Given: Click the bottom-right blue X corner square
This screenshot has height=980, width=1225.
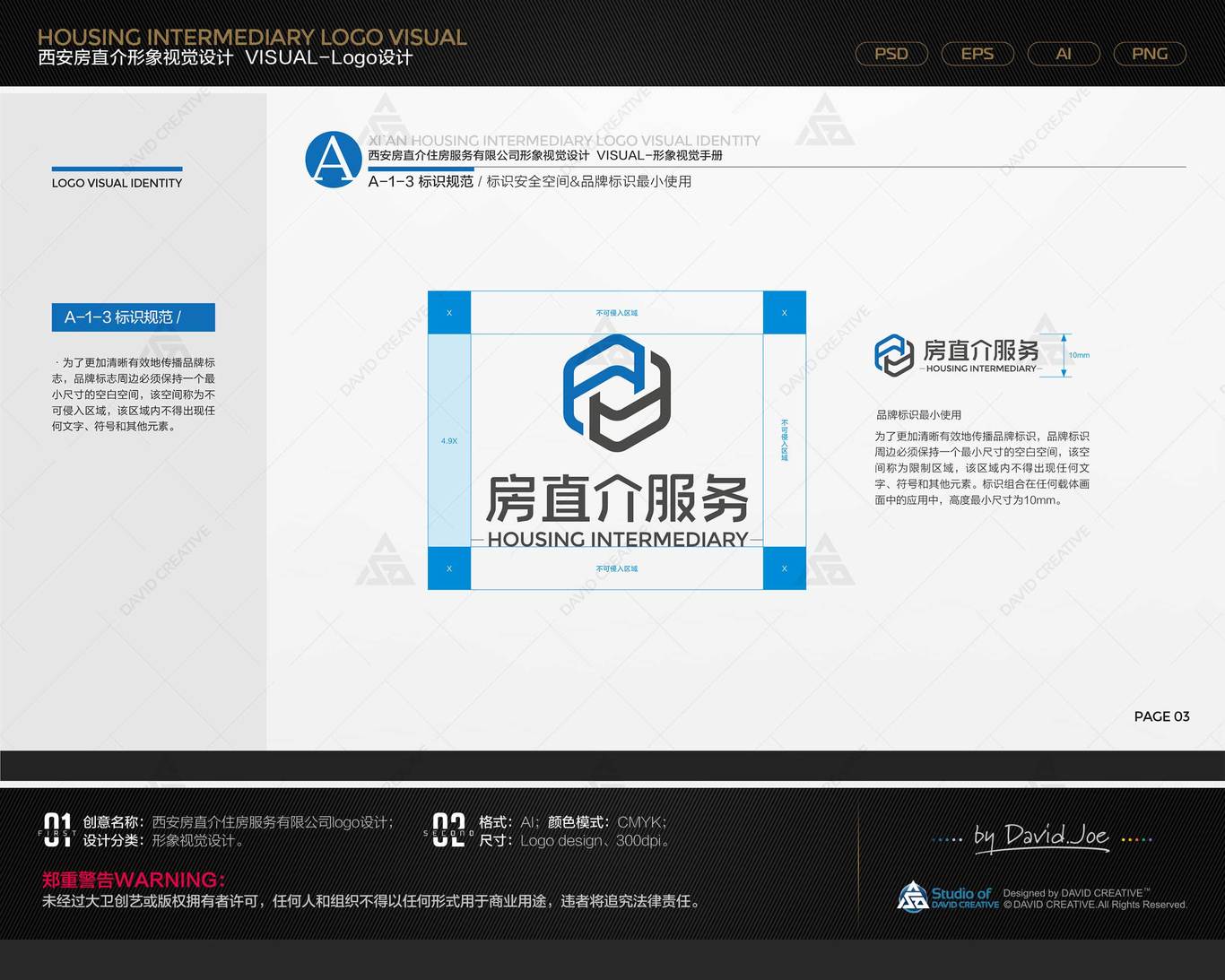Looking at the screenshot, I should 785,568.
